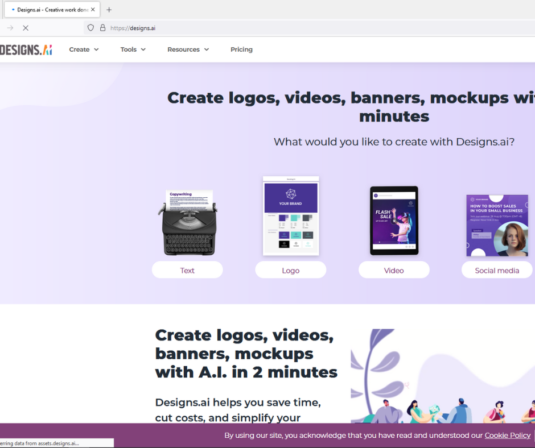The width and height of the screenshot is (535, 448).
Task: Click the Designs.ai logo in the header
Action: coord(26,50)
